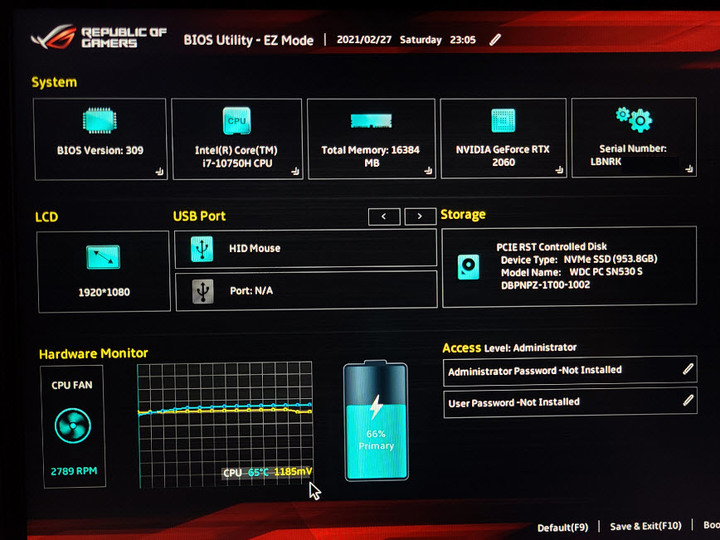Click the CPU fan icon

(x=73, y=426)
